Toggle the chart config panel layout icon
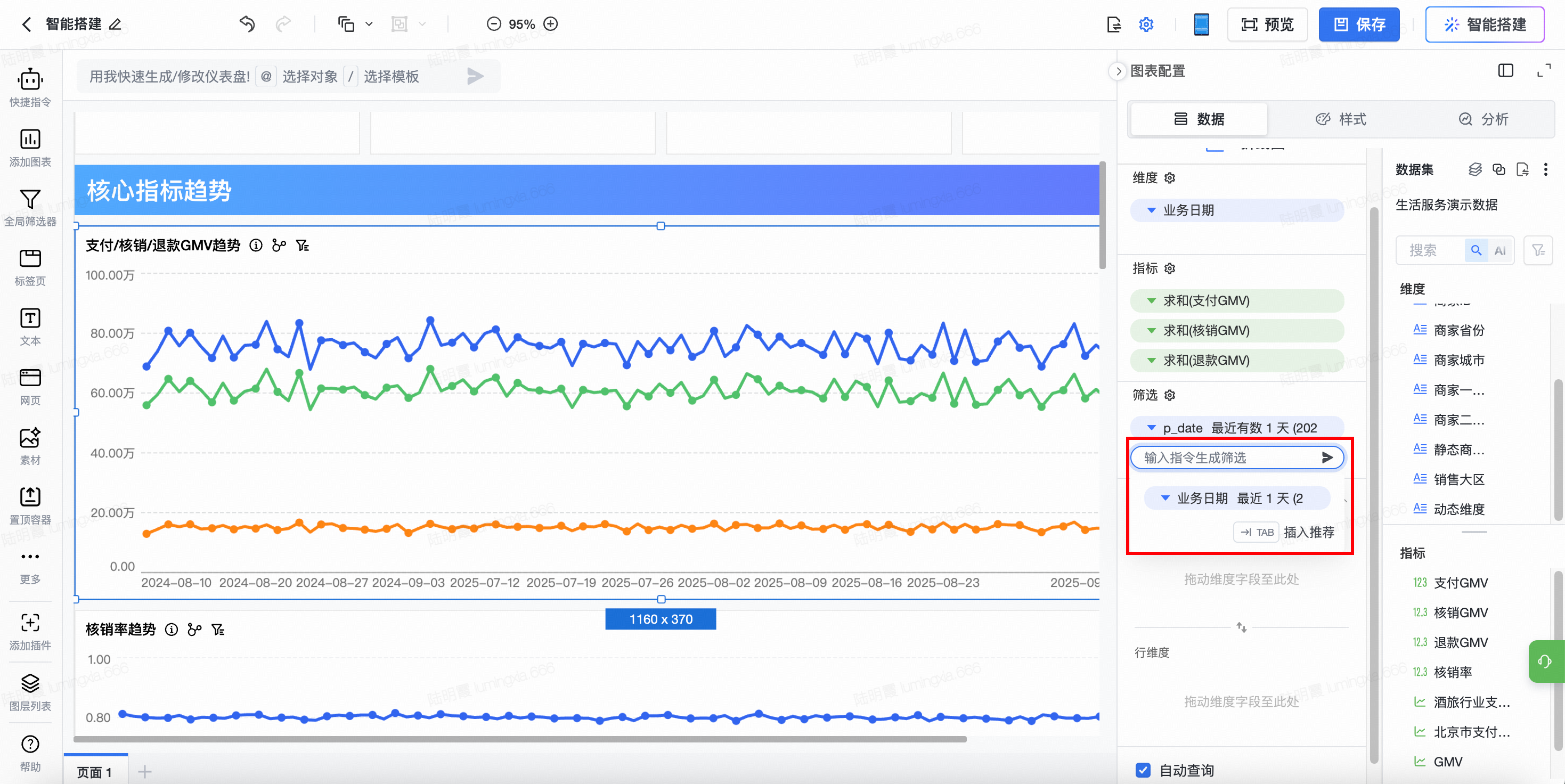This screenshot has width=1565, height=784. 1505,71
